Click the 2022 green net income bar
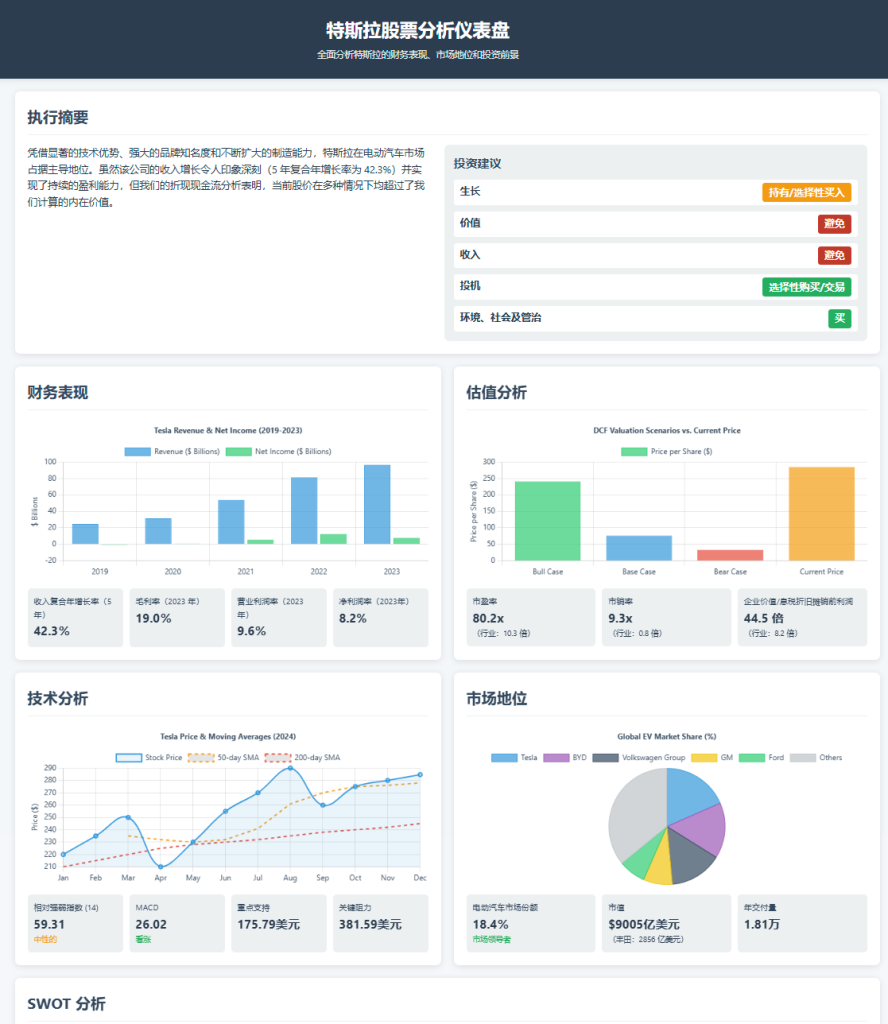Image resolution: width=888 pixels, height=1024 pixels. tap(333, 539)
